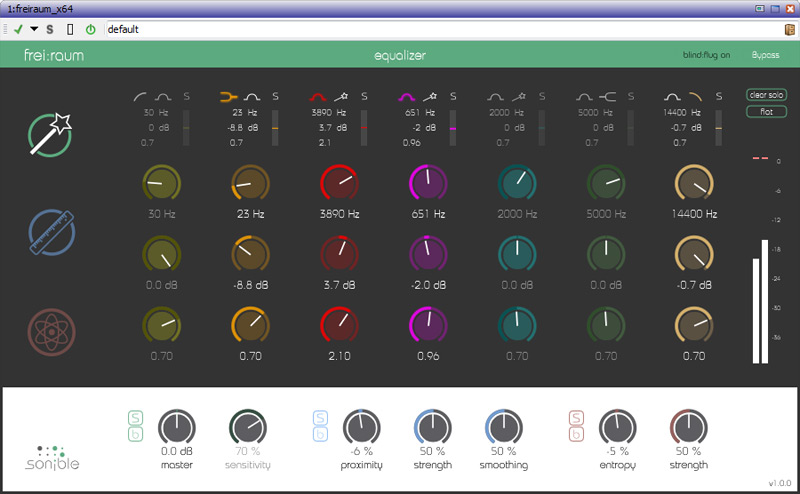Choose low-cut filter shape for 30 Hz band
The height and width of the screenshot is (494, 800).
140,96
